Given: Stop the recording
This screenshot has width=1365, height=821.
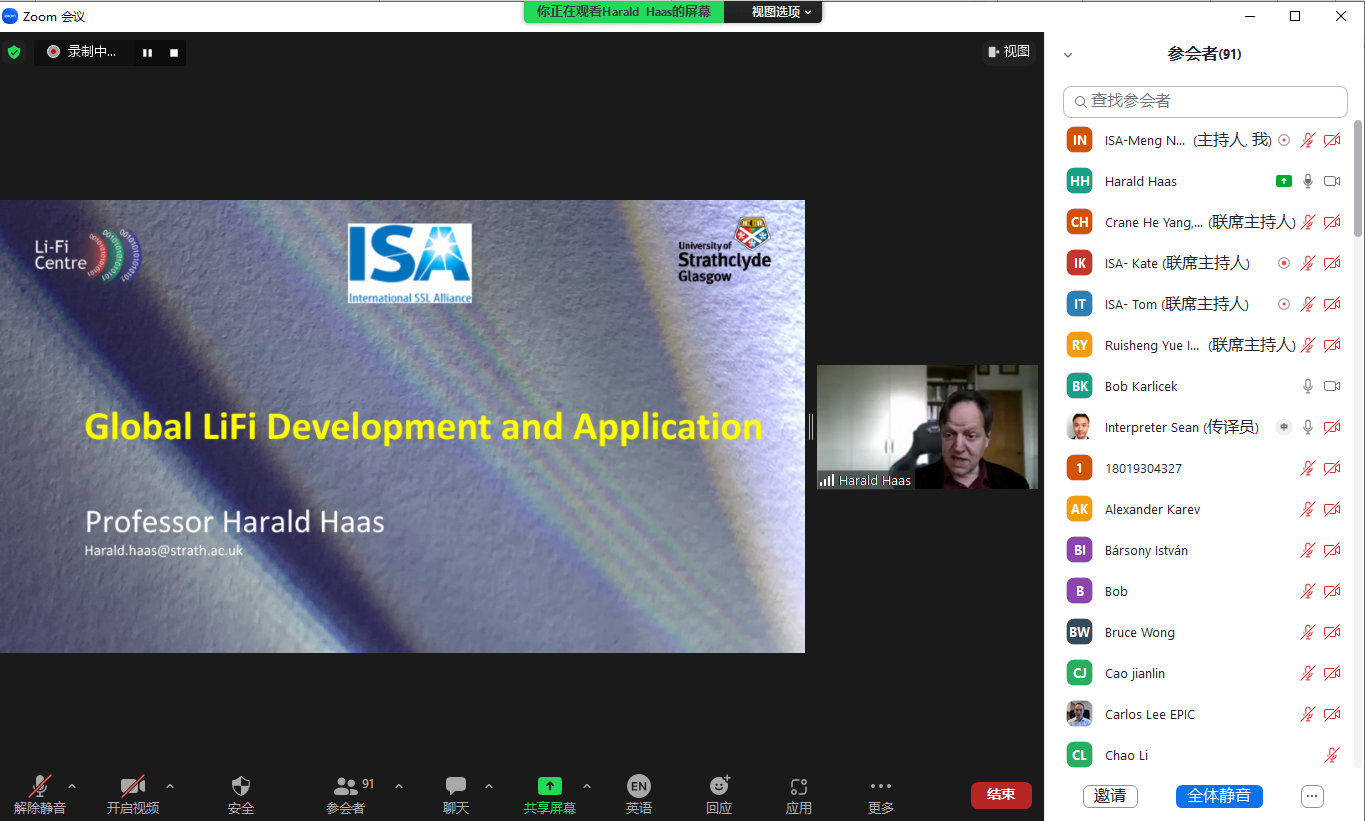Looking at the screenshot, I should coord(174,53).
